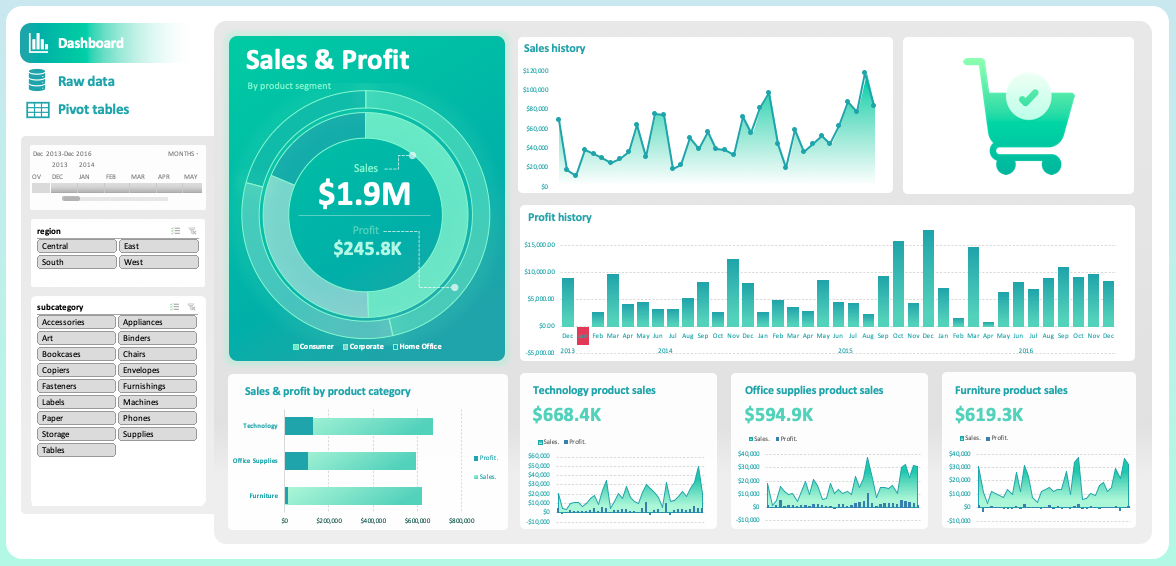Image resolution: width=1176 pixels, height=566 pixels.
Task: Click the Raw data database icon
Action: tap(37, 80)
